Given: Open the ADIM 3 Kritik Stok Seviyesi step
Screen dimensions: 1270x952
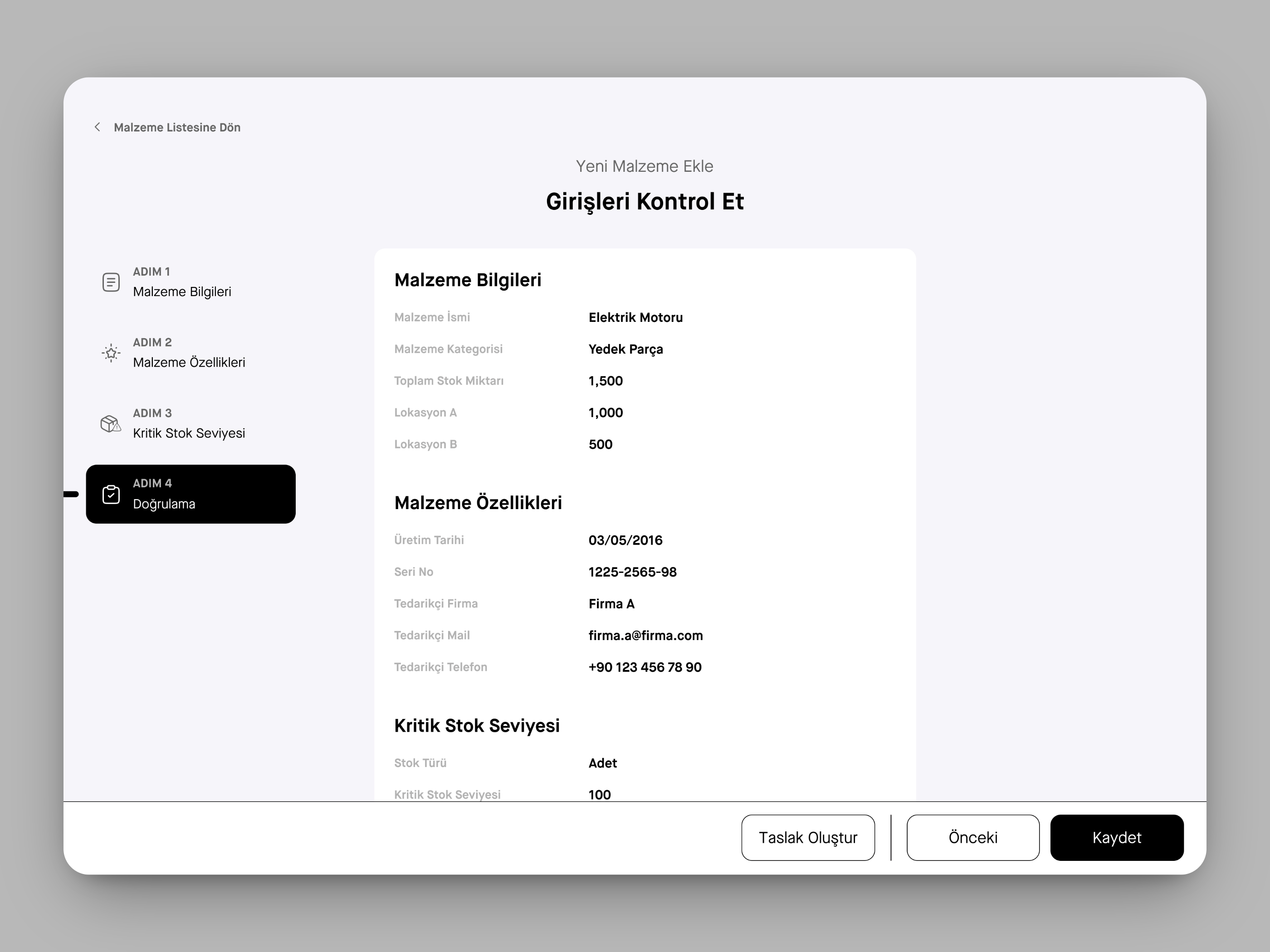Looking at the screenshot, I should (189, 423).
